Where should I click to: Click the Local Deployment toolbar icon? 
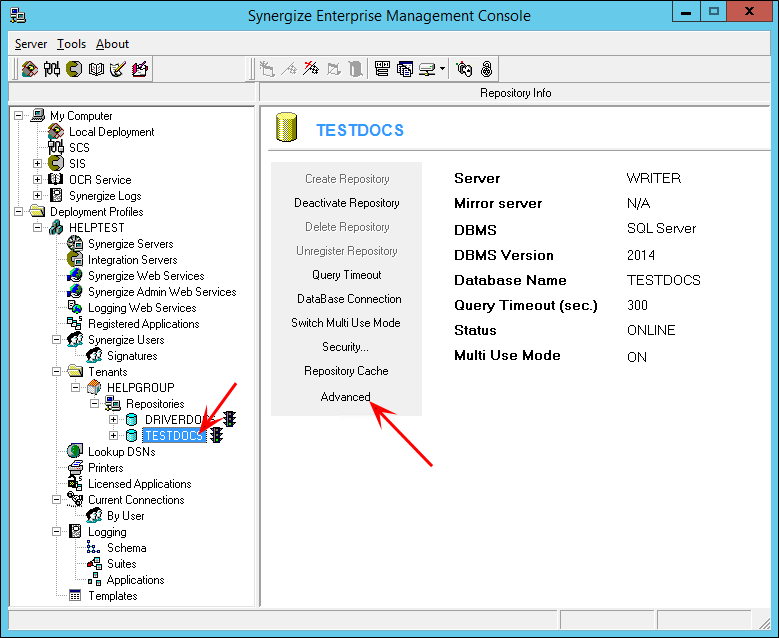point(30,69)
